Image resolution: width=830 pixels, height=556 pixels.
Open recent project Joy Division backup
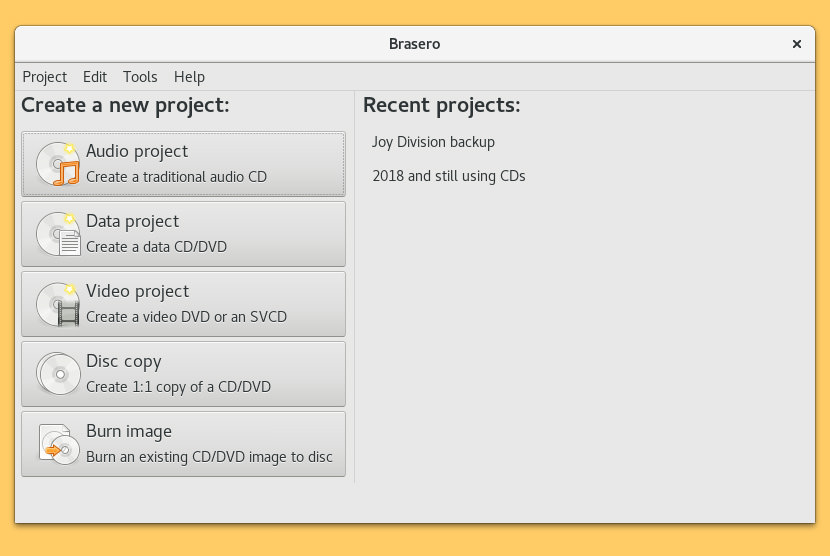pos(433,142)
